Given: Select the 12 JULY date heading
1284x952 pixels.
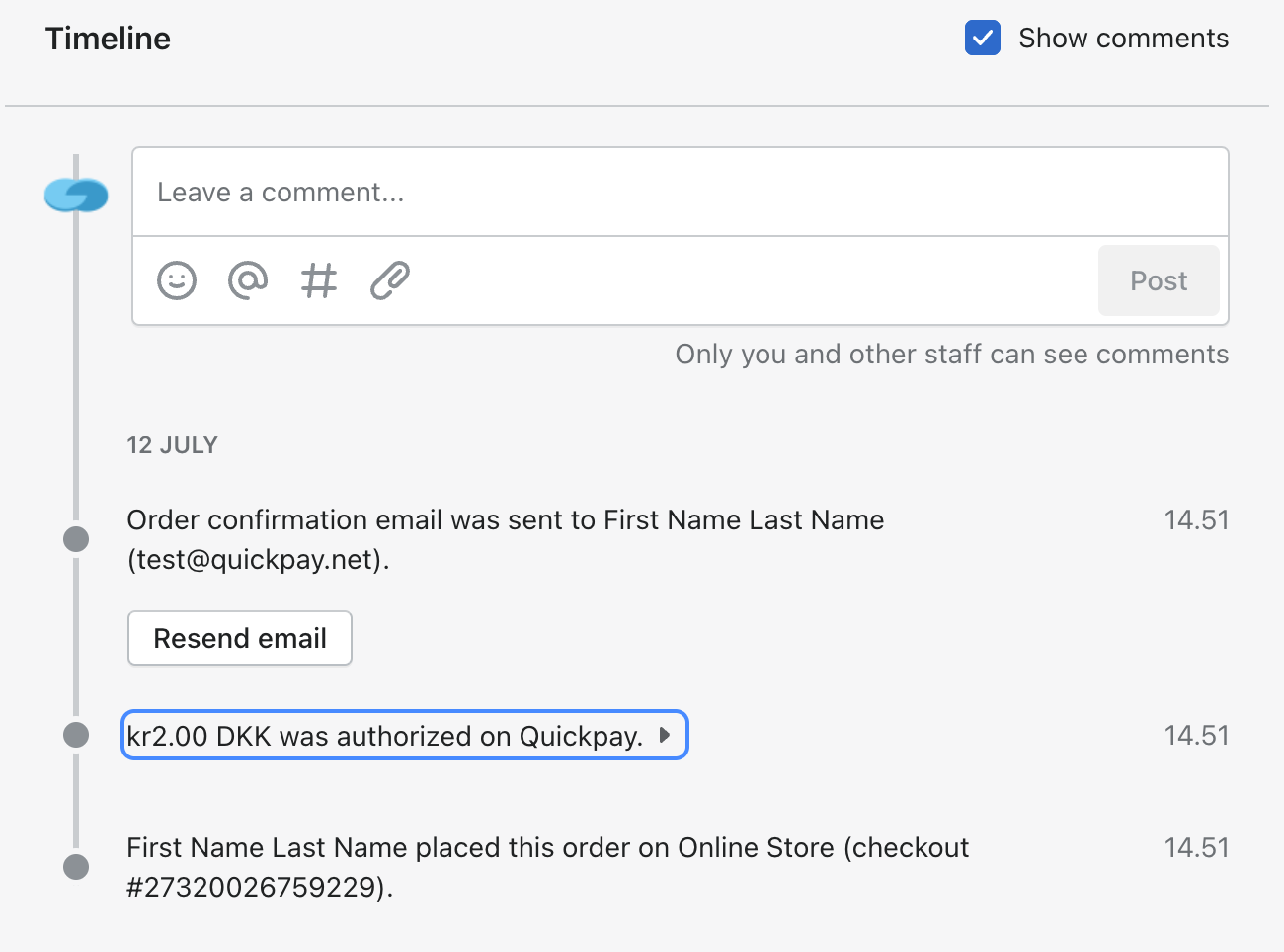Looking at the screenshot, I should pos(172,445).
